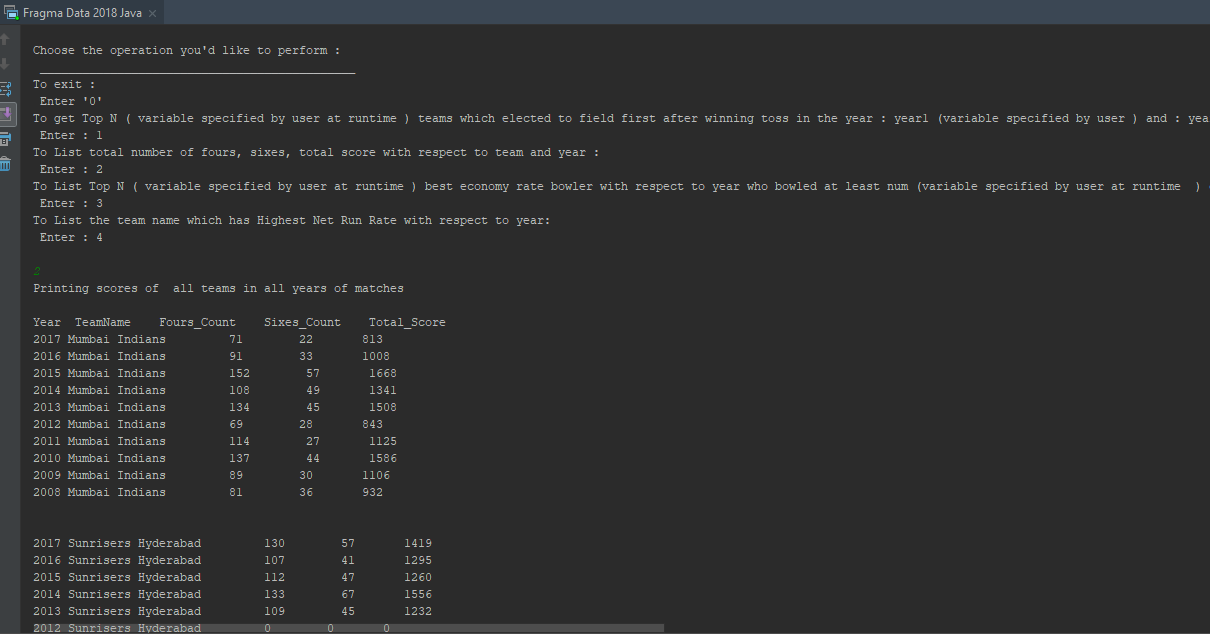Click 'Choose the operation you'd like to perform' line
This screenshot has width=1210, height=634.
186,50
